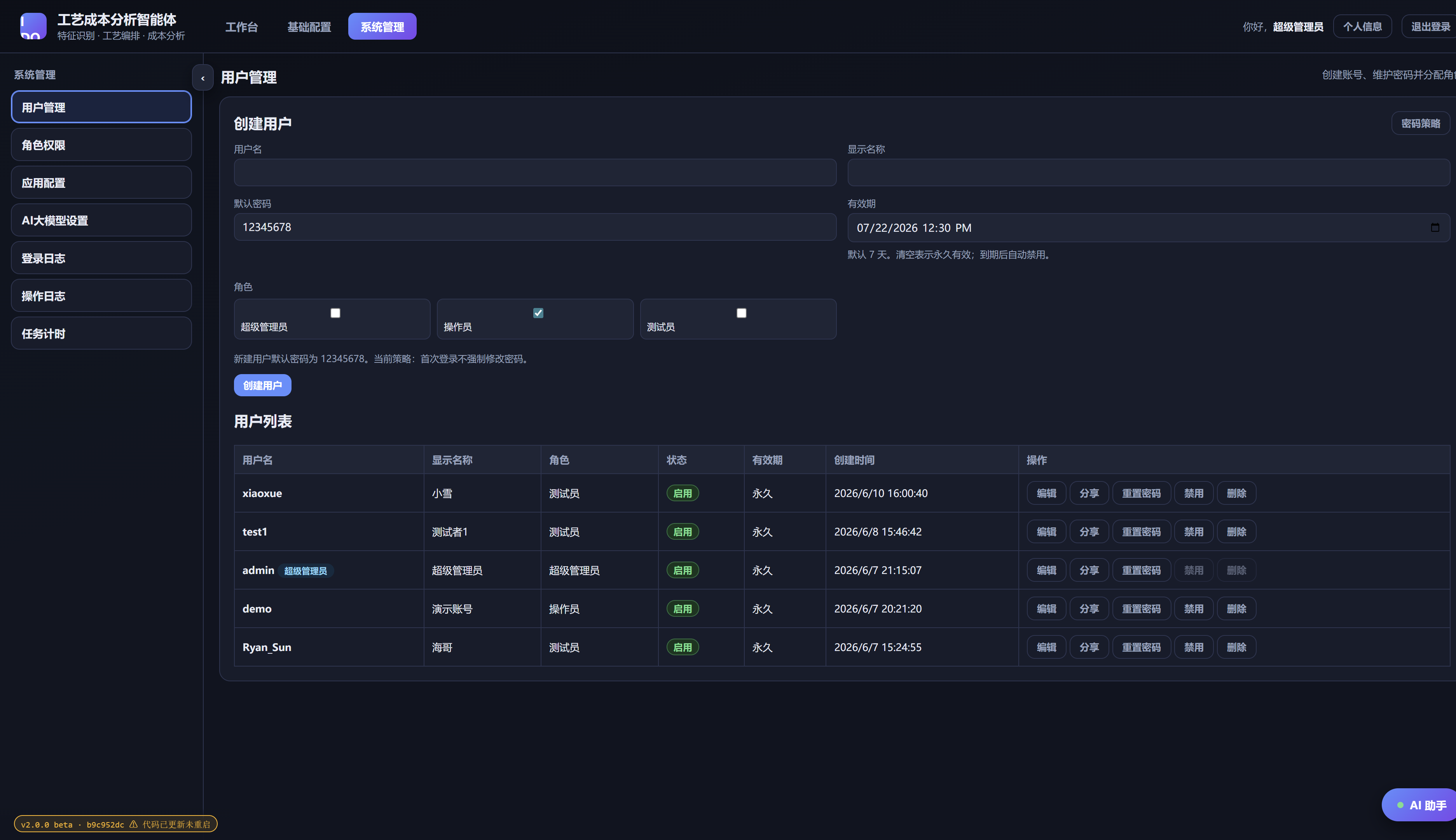The height and width of the screenshot is (840, 1456).
Task: Click the 超级管理员 tag beside admin
Action: pos(306,570)
